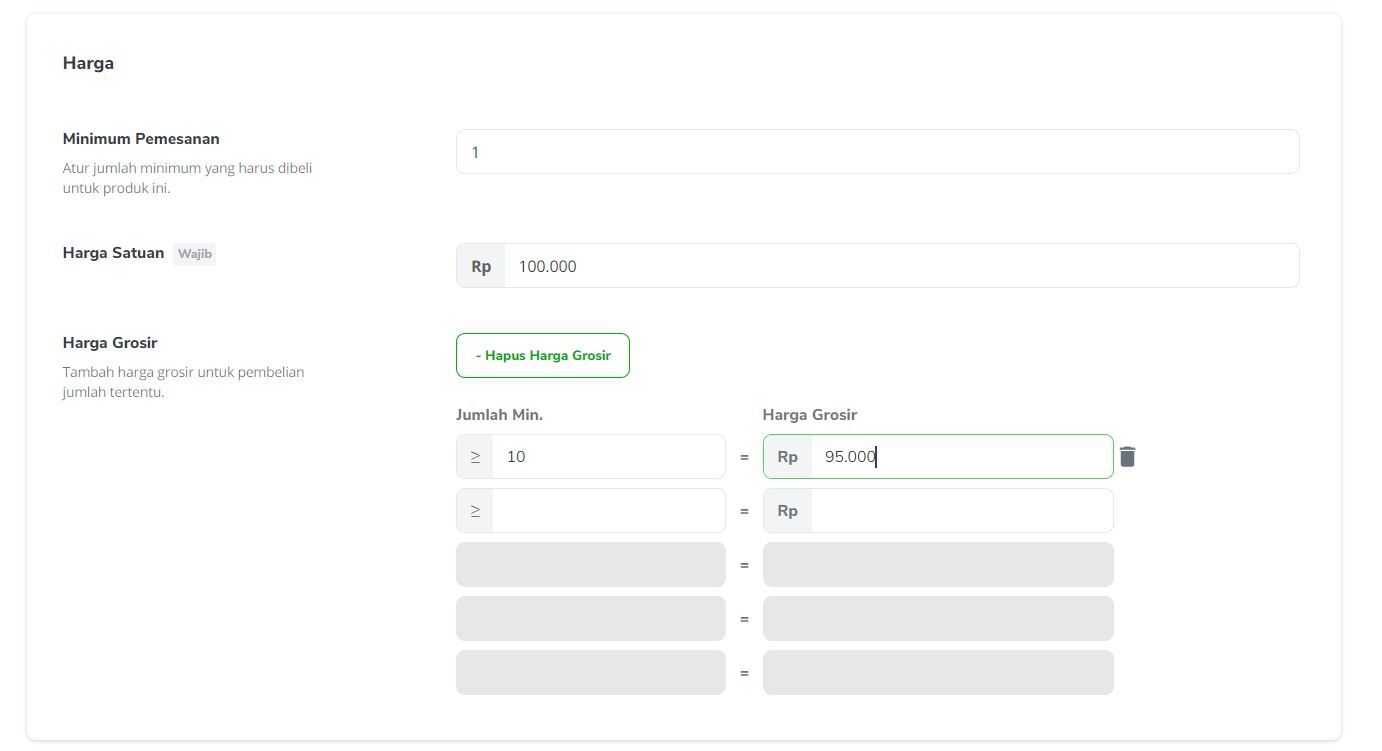Click the Harga section heading
The width and height of the screenshot is (1382, 751).
coord(88,63)
